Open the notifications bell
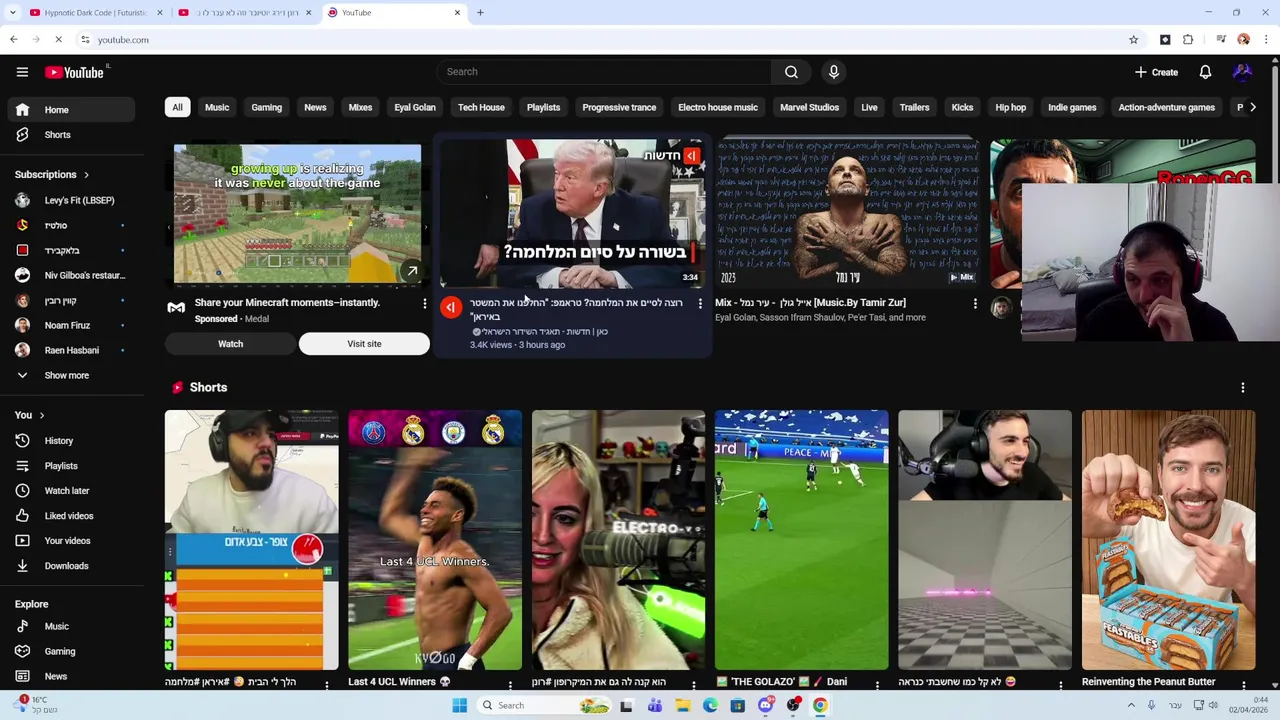The image size is (1280, 720). [1205, 72]
